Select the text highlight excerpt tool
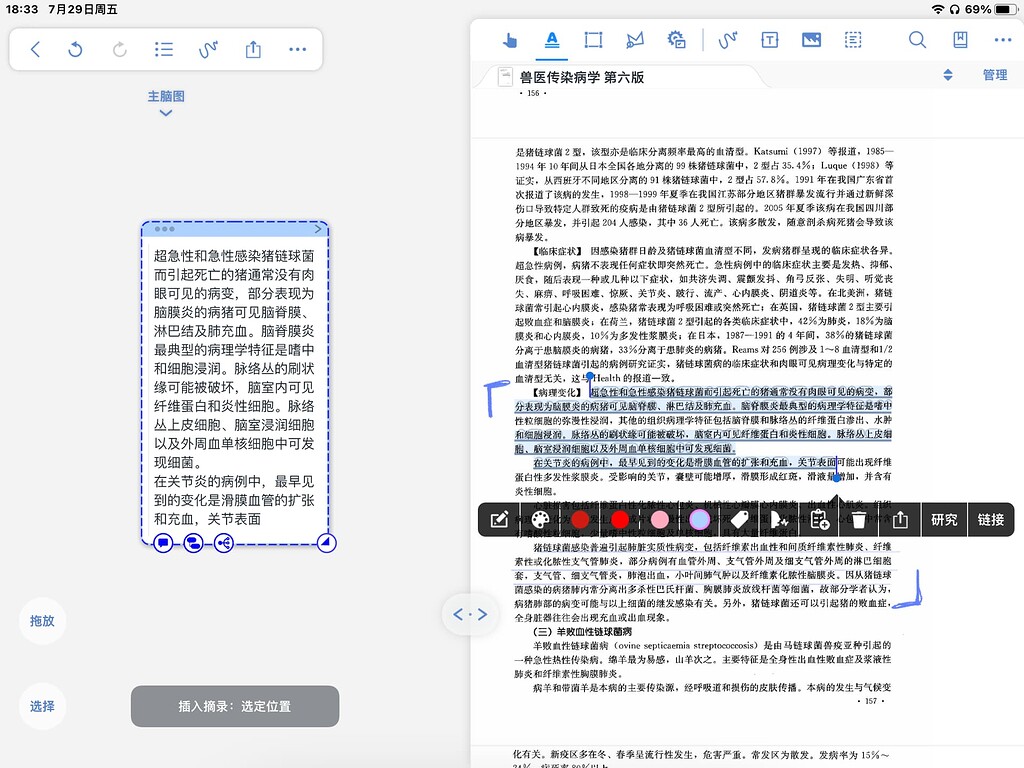The height and width of the screenshot is (768, 1024). [x=553, y=40]
